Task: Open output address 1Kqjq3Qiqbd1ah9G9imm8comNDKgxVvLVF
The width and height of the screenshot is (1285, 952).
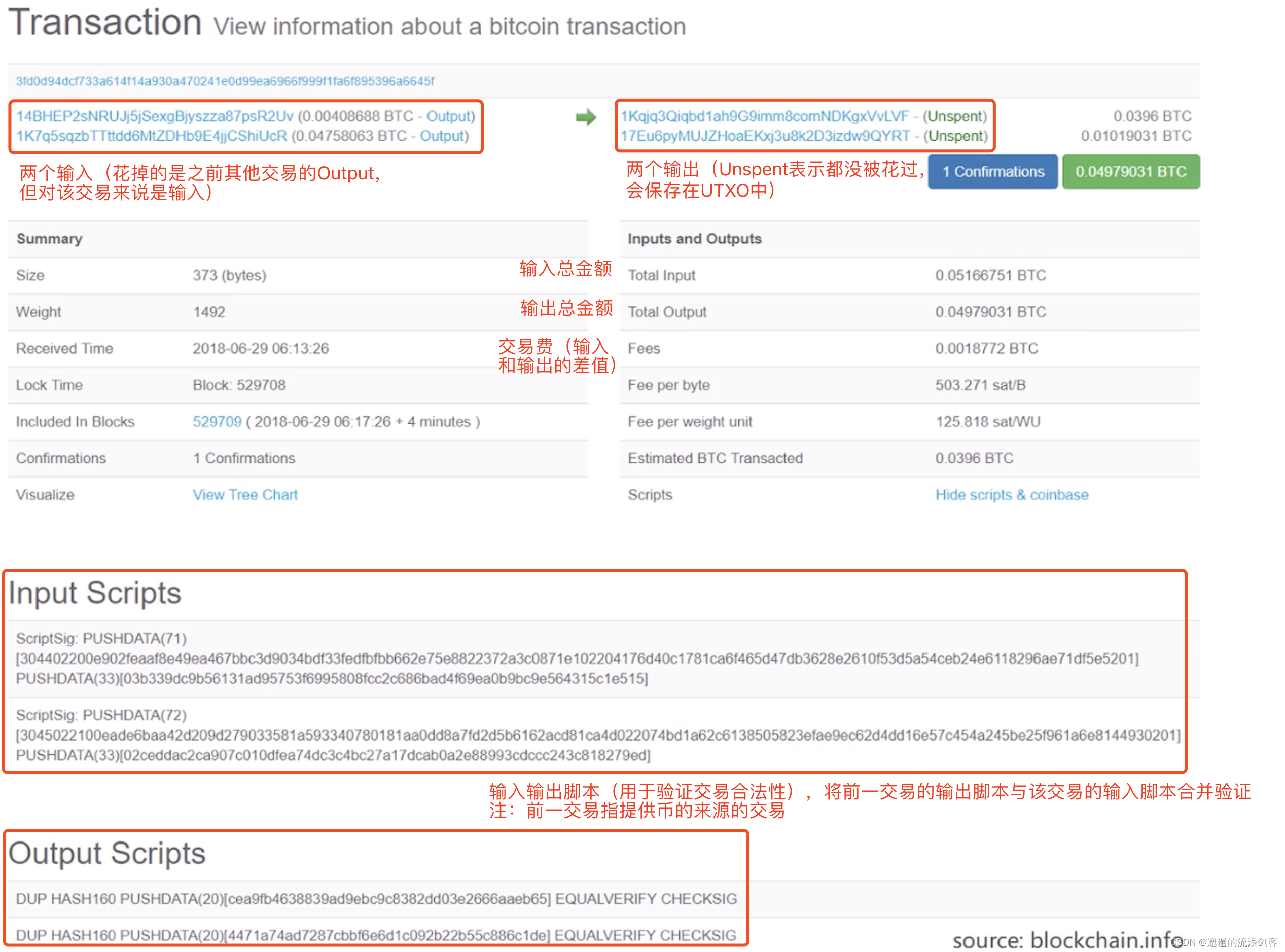Action: point(764,116)
